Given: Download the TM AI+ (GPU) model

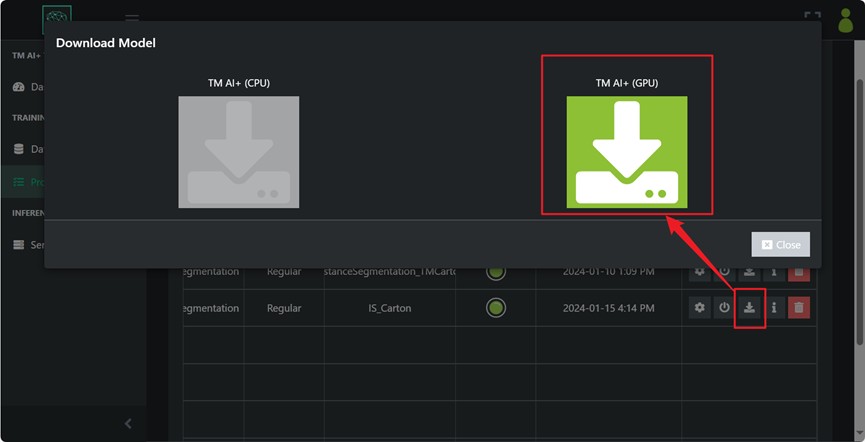Looking at the screenshot, I should click(627, 152).
